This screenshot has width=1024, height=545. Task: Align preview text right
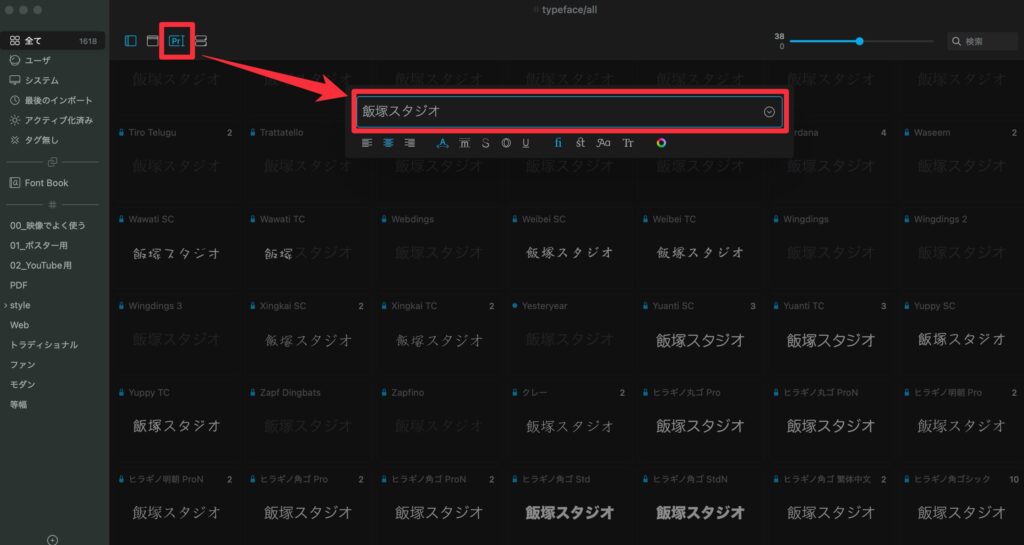click(x=410, y=143)
